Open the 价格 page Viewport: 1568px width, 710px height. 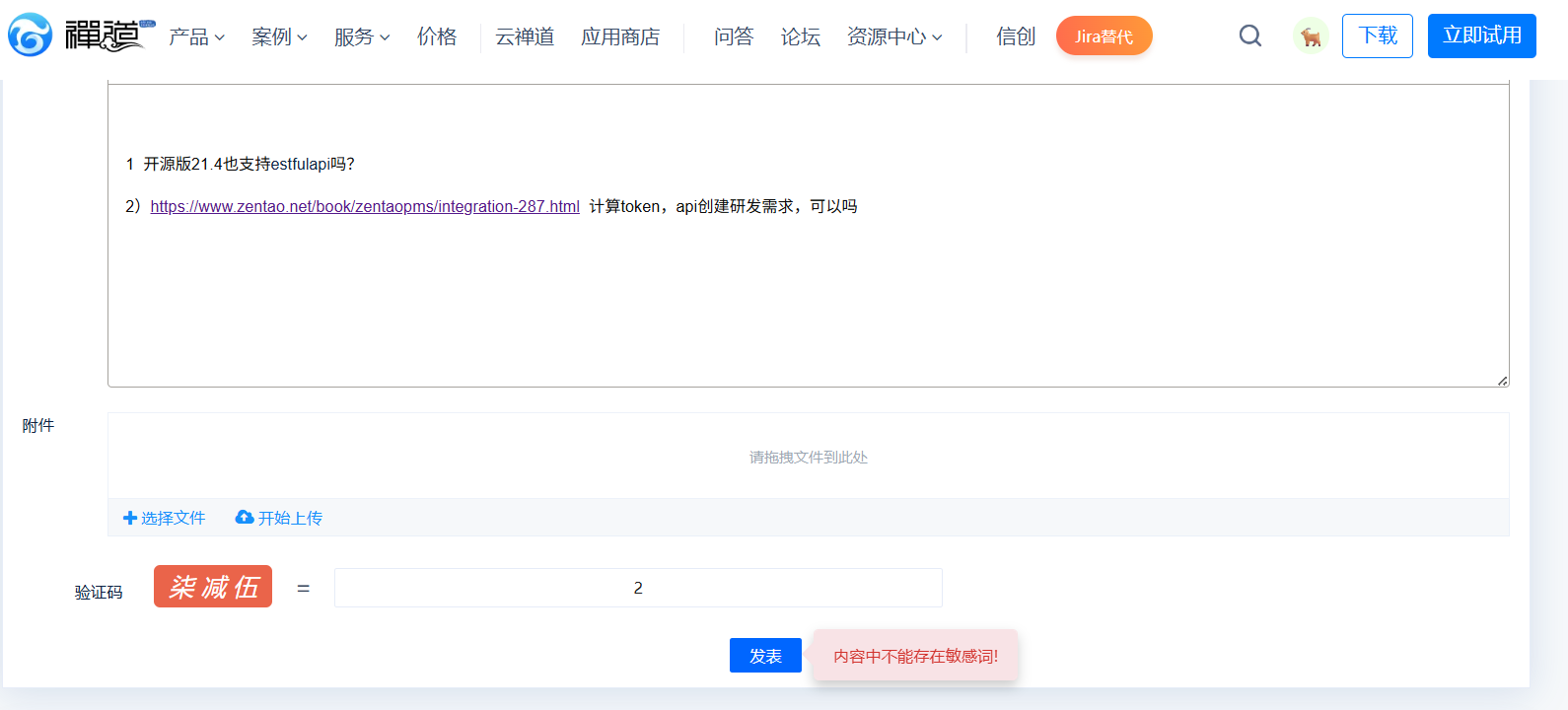tap(437, 36)
